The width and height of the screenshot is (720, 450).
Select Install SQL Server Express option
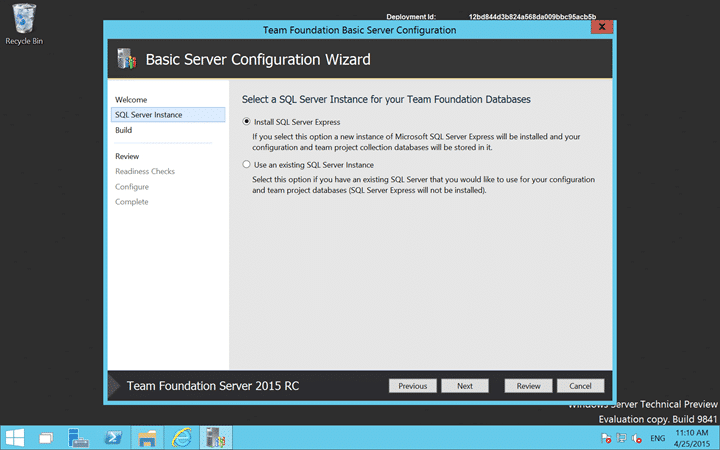(292, 122)
